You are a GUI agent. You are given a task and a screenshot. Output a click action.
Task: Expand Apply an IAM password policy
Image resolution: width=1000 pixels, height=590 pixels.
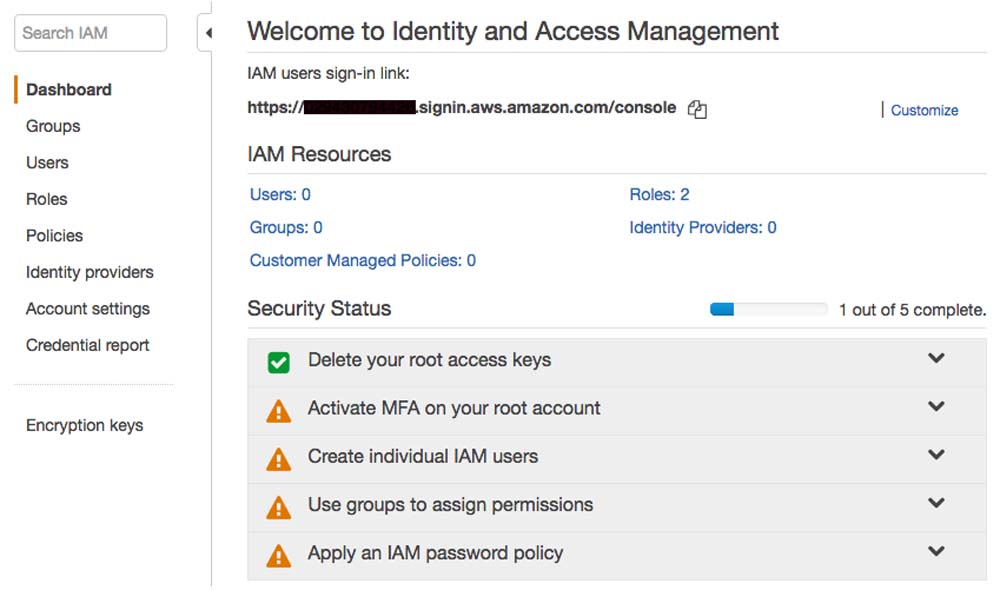(936, 551)
